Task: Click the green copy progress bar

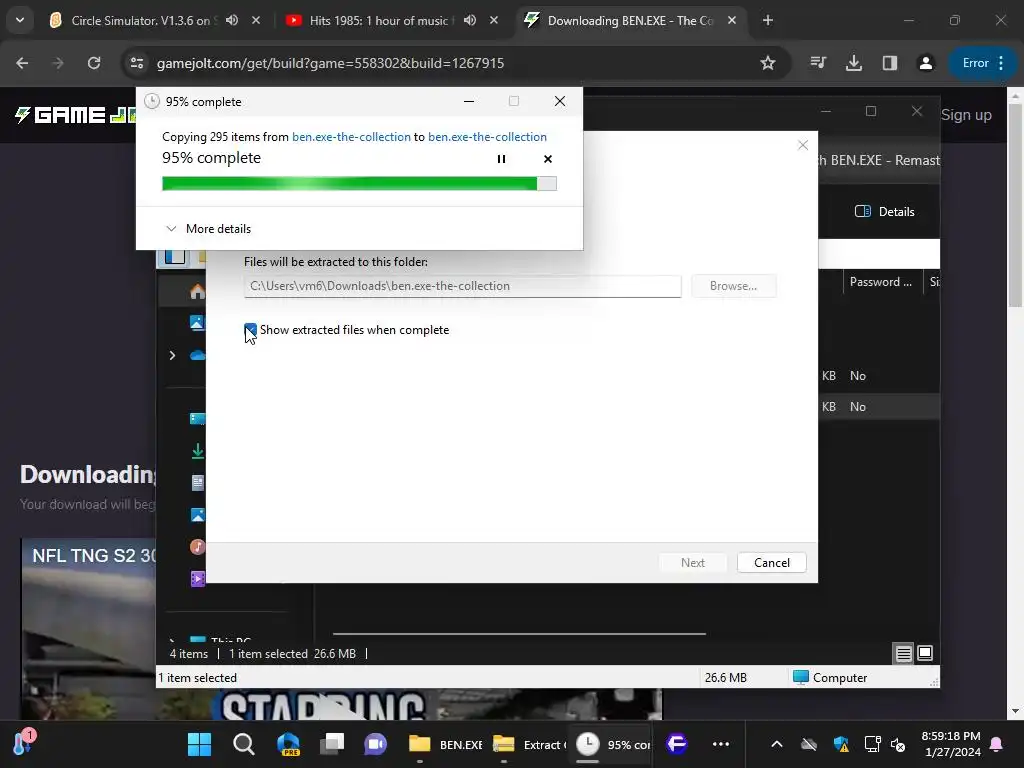Action: [359, 184]
